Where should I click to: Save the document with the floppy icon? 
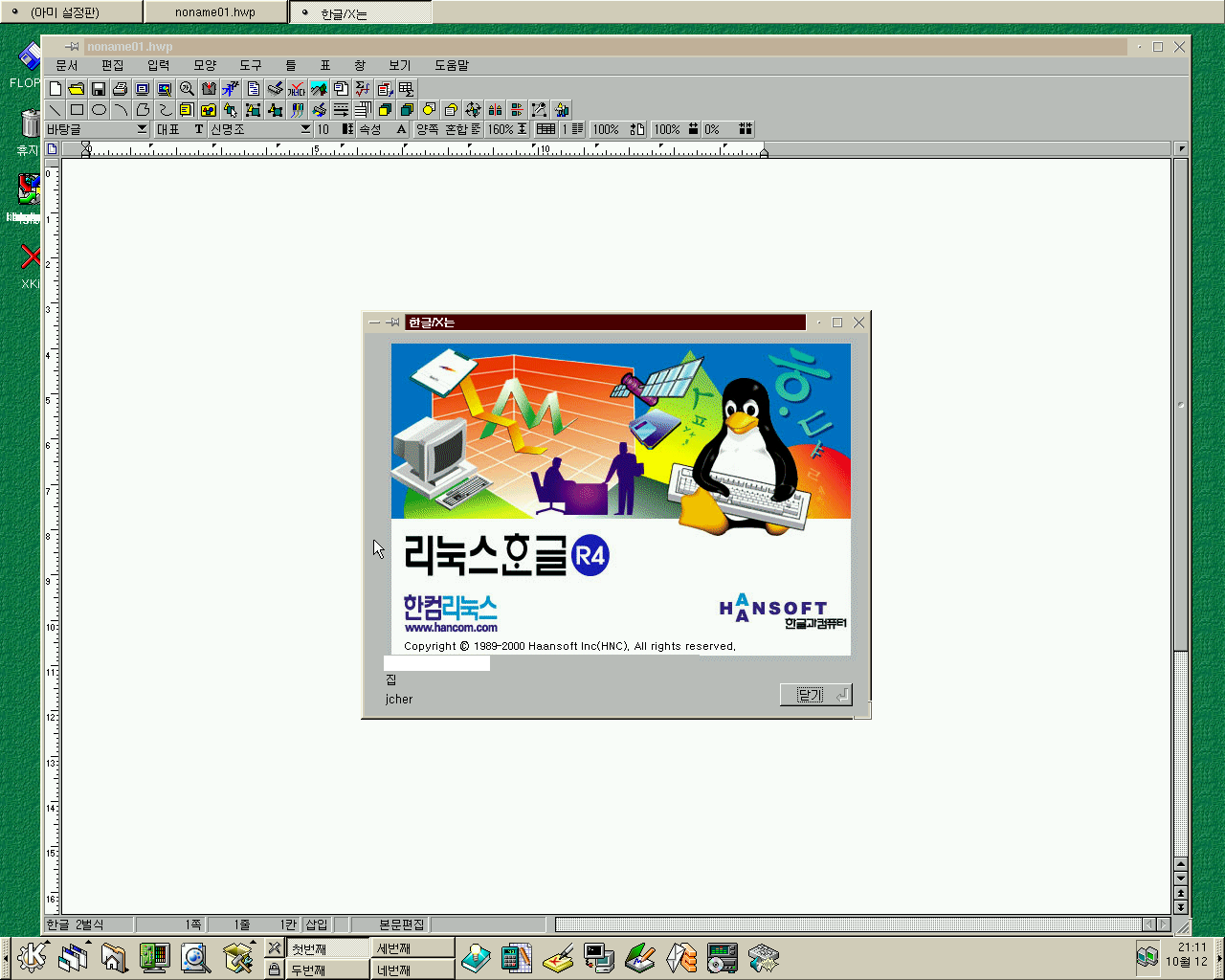pyautogui.click(x=99, y=88)
